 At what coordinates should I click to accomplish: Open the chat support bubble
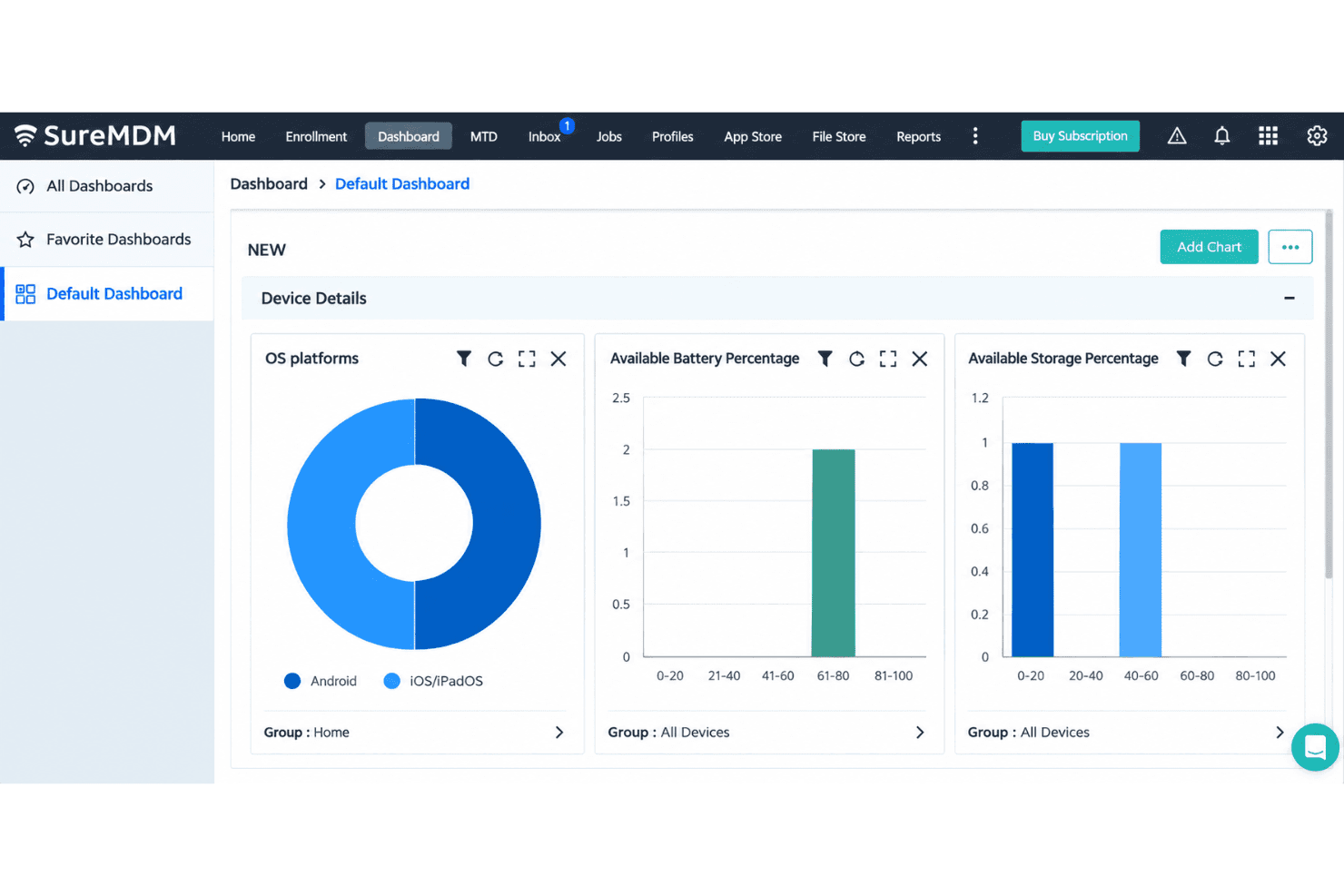(x=1316, y=747)
